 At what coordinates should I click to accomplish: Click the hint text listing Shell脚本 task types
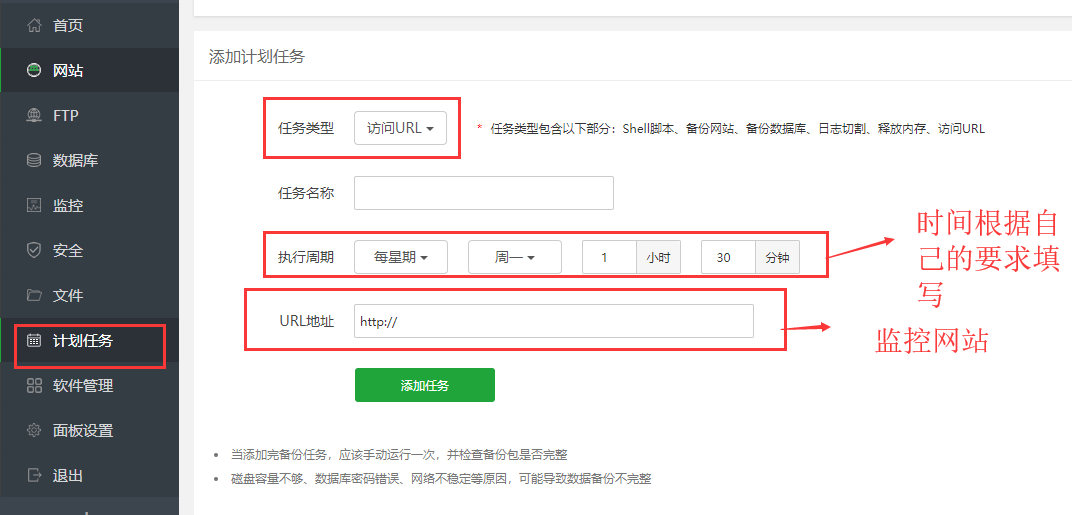(738, 129)
